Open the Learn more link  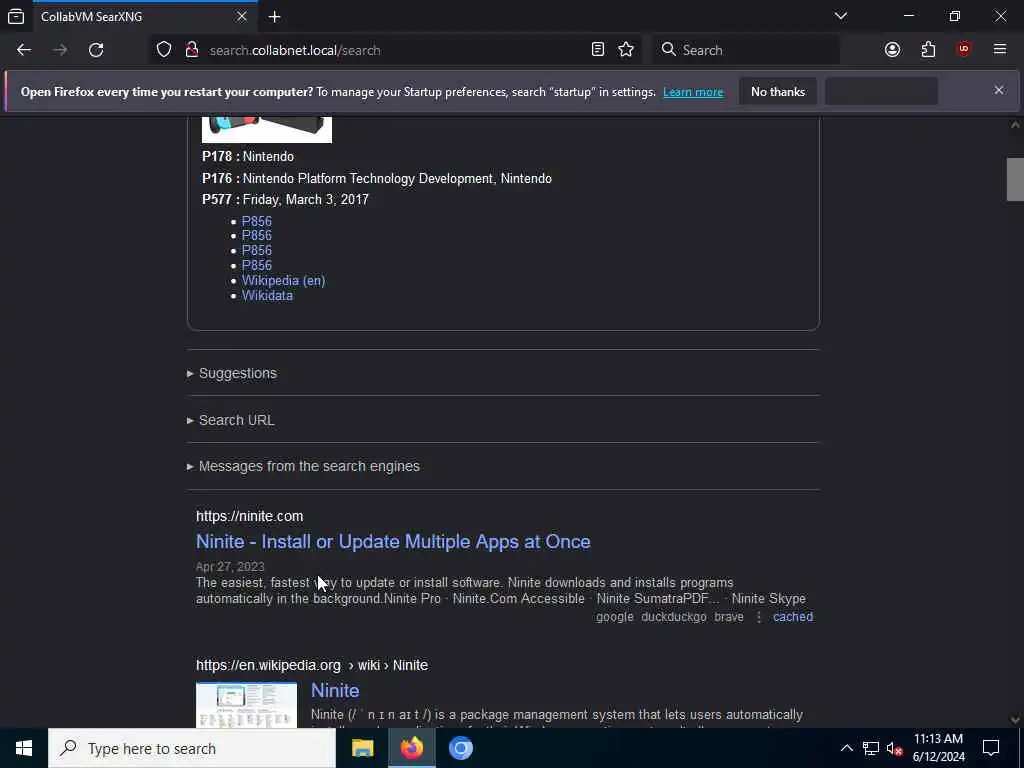(x=693, y=92)
